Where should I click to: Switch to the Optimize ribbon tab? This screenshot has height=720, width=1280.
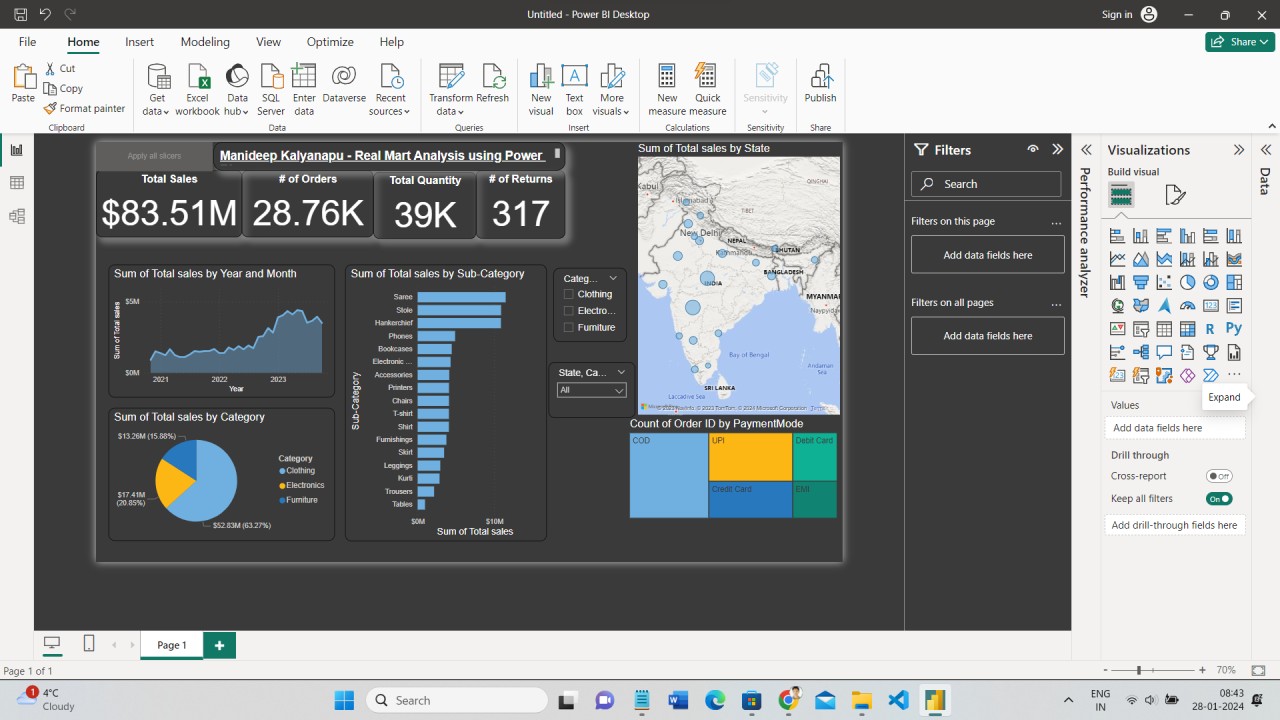tap(330, 42)
